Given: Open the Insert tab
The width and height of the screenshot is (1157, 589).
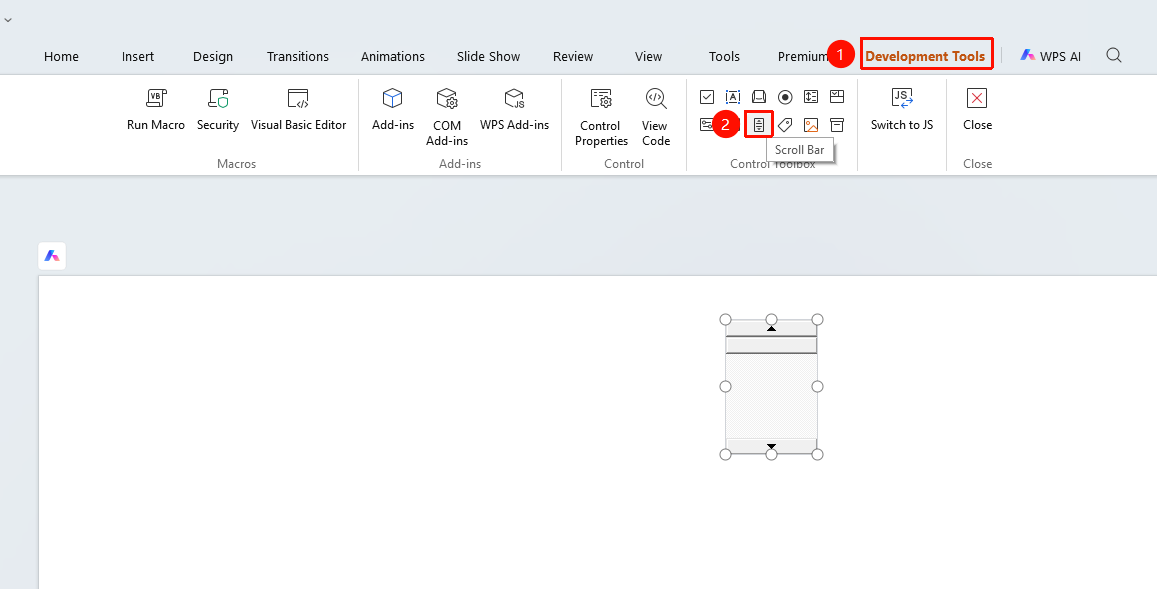Looking at the screenshot, I should coord(138,57).
